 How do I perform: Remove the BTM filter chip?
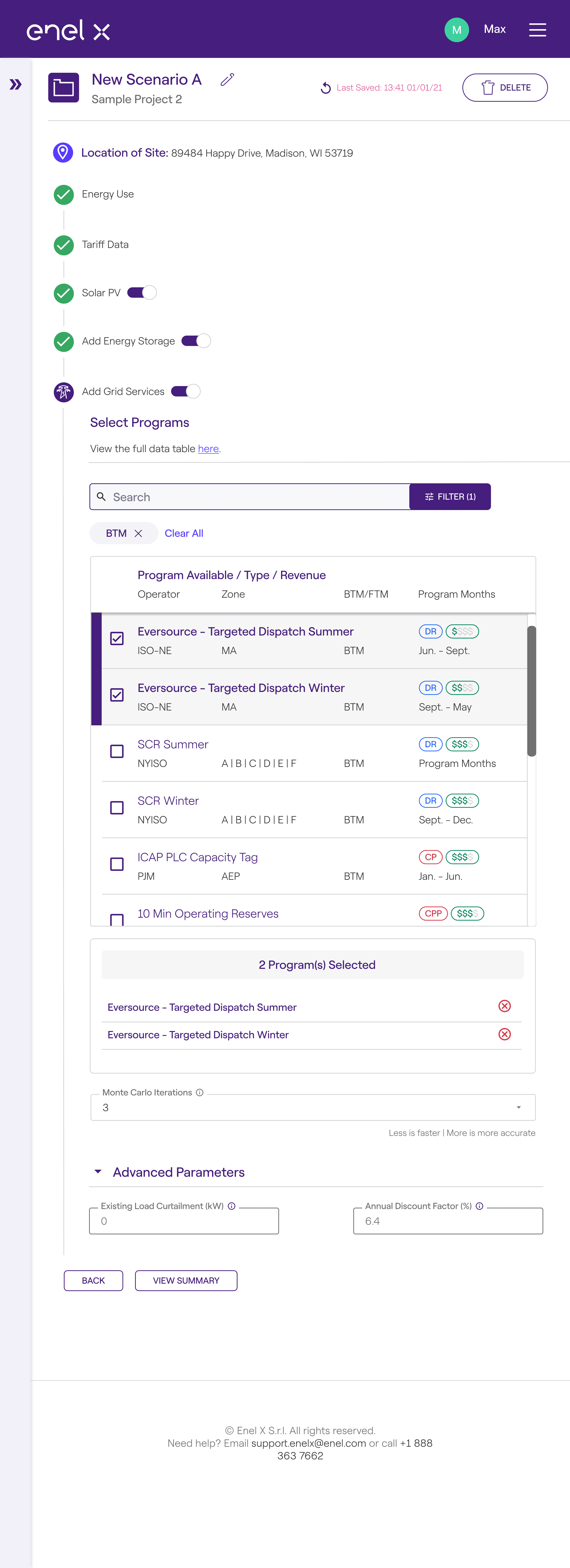point(138,533)
